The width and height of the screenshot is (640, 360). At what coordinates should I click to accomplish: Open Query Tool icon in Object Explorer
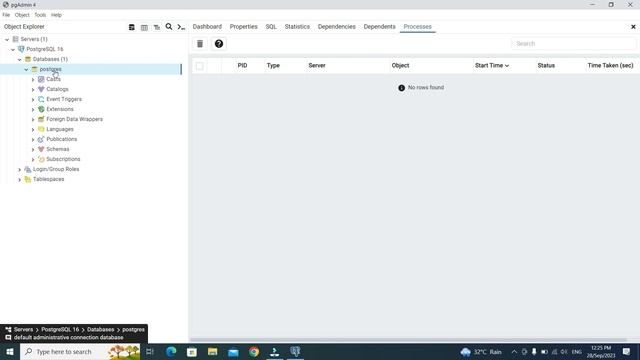(131, 27)
